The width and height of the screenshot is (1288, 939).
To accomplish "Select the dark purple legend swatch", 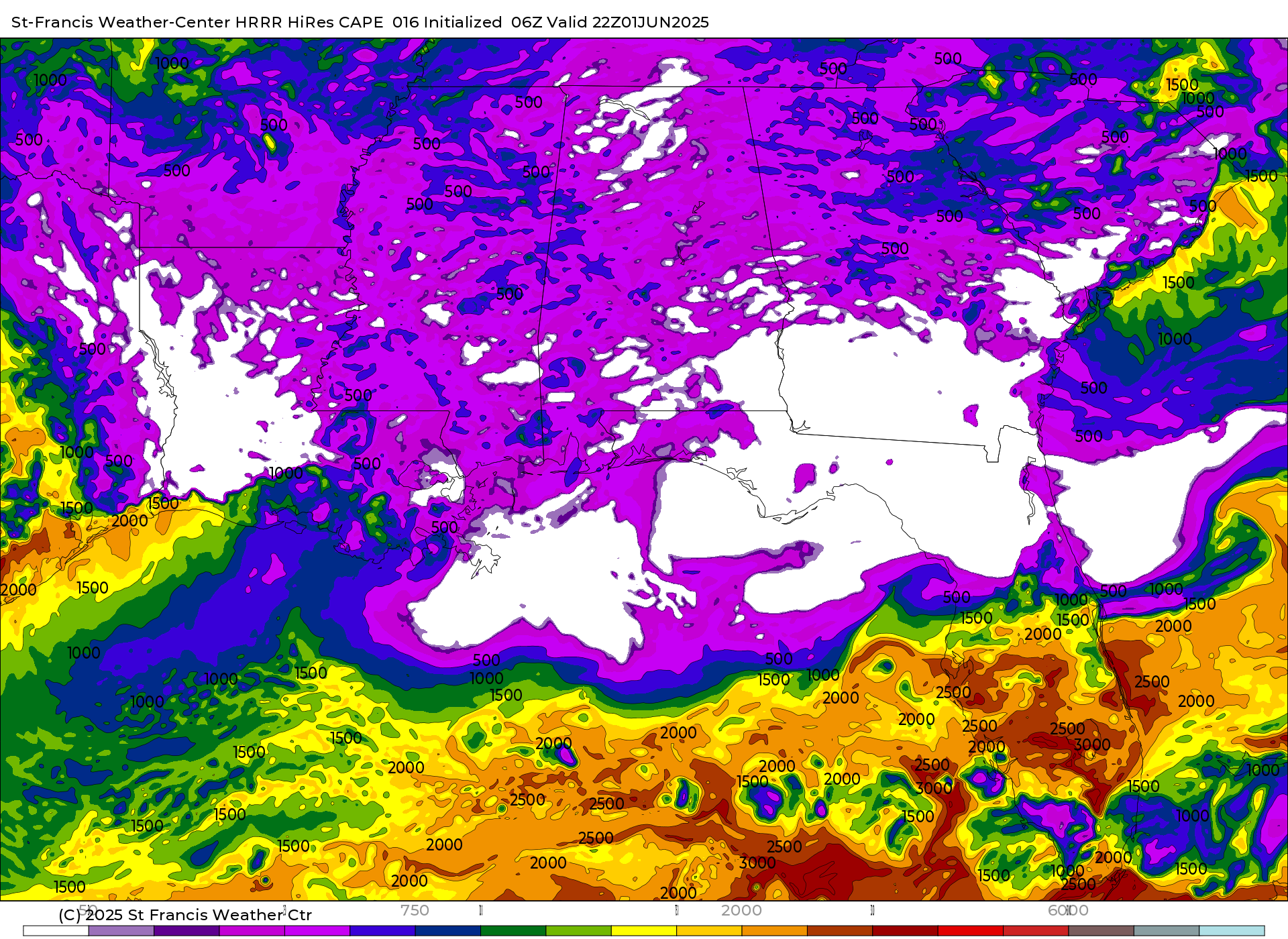I will click(x=186, y=931).
